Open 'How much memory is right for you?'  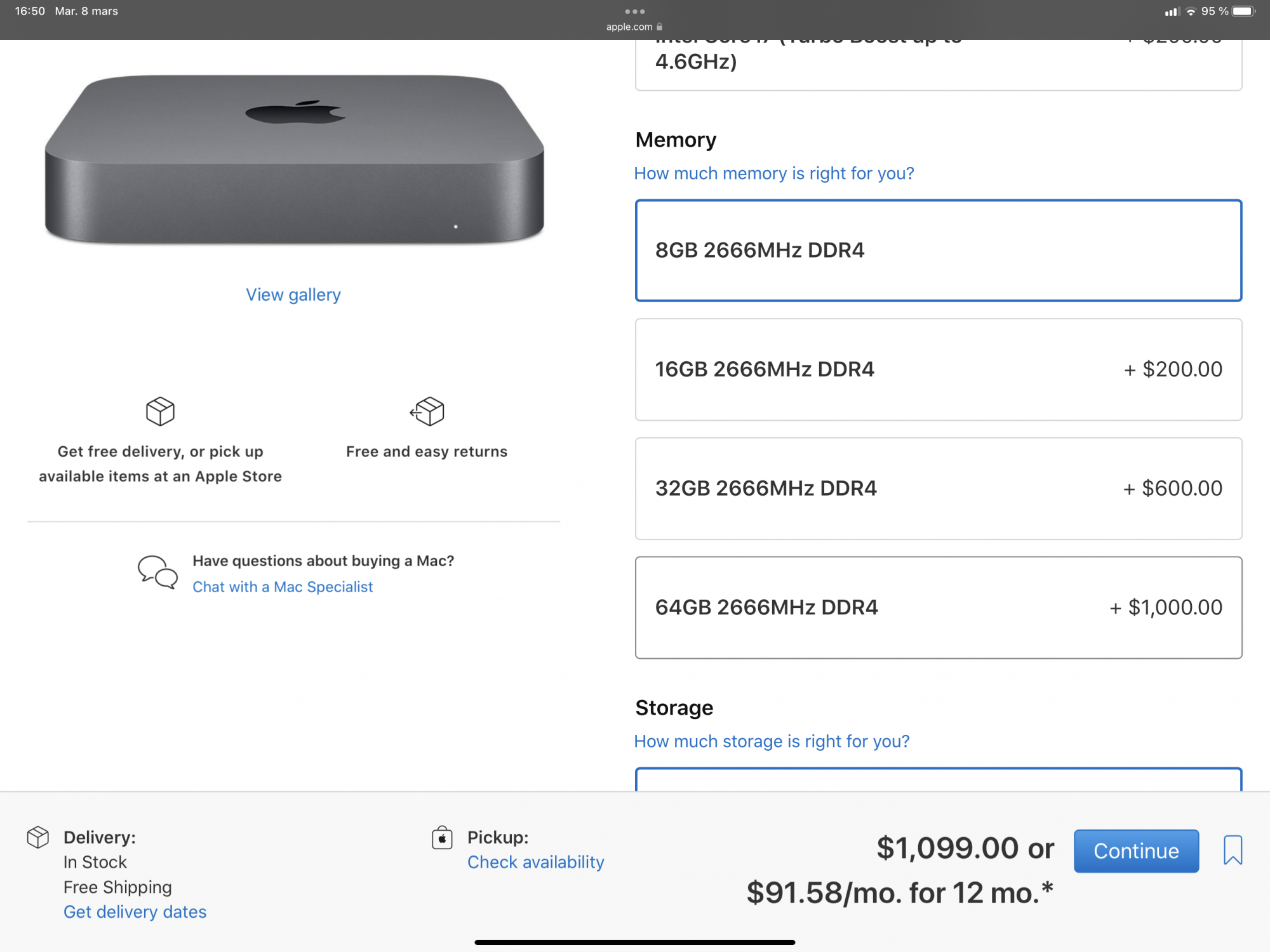(773, 173)
